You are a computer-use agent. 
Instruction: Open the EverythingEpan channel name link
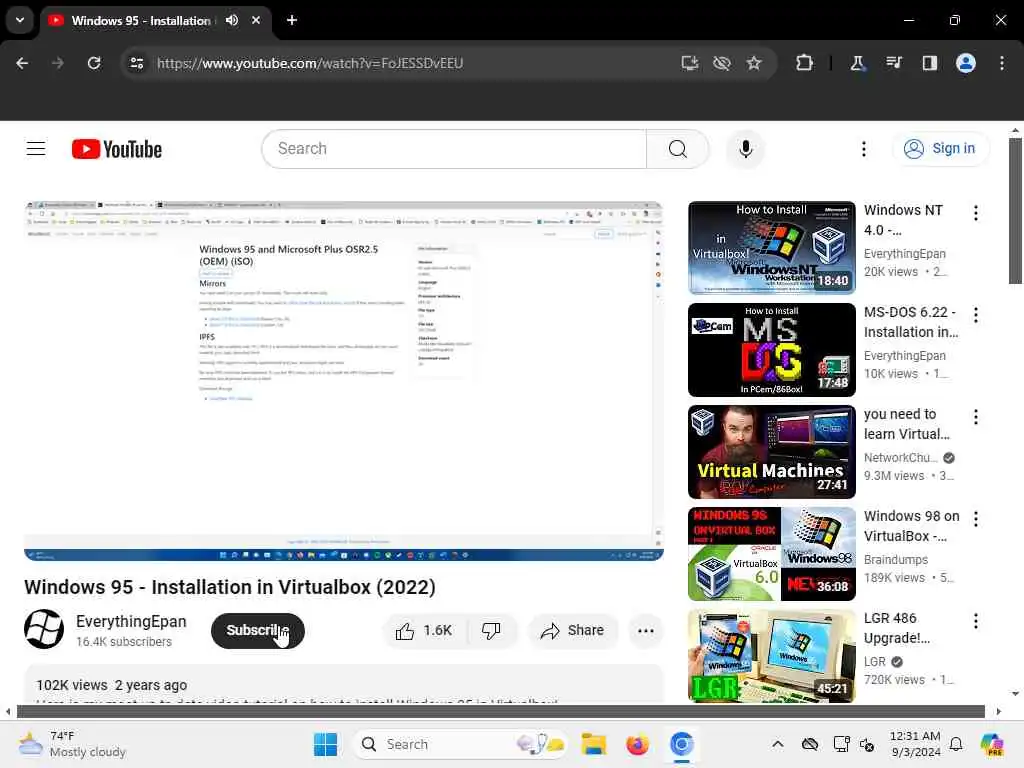click(131, 622)
